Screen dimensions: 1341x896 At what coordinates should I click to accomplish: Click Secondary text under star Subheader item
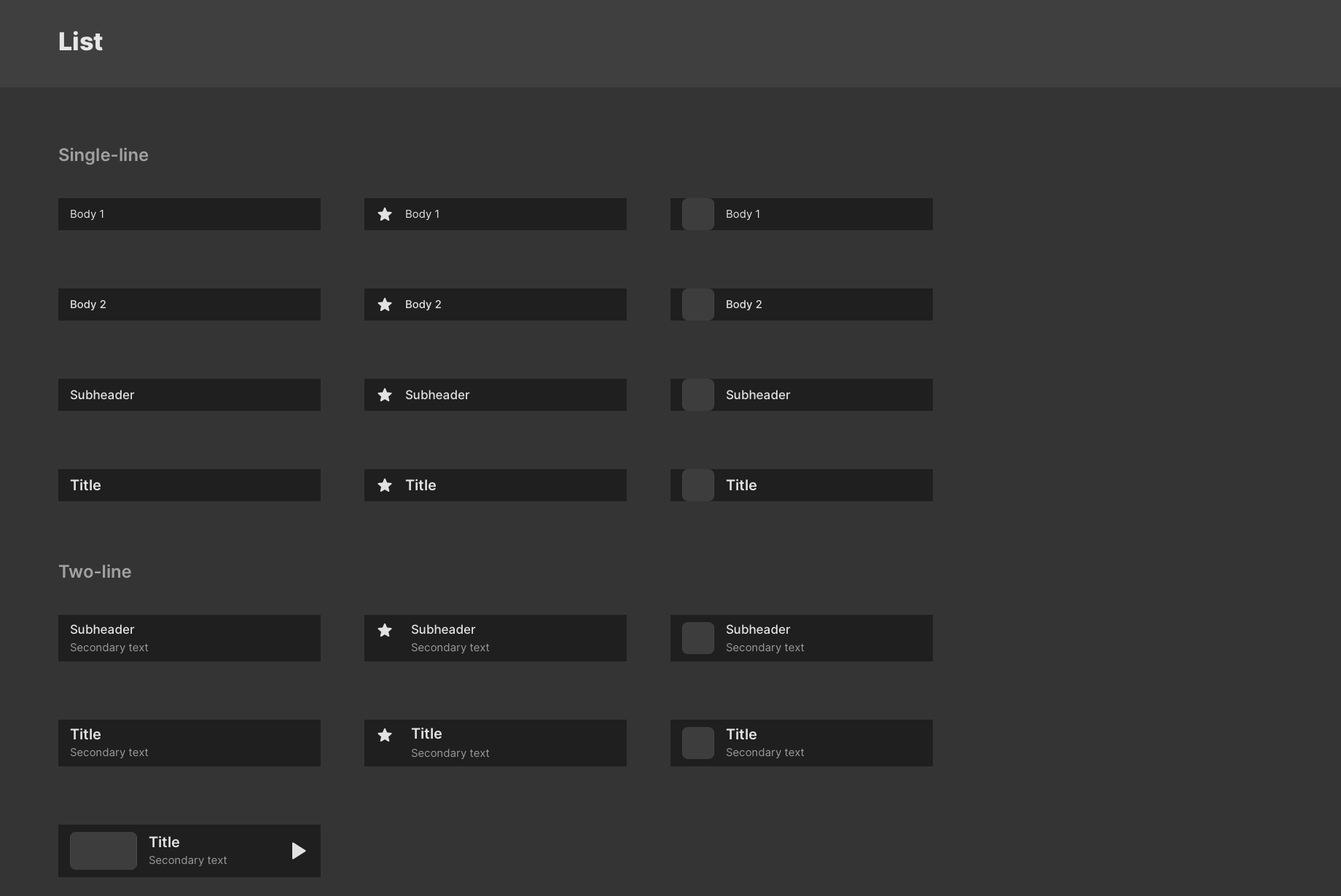pyautogui.click(x=450, y=648)
